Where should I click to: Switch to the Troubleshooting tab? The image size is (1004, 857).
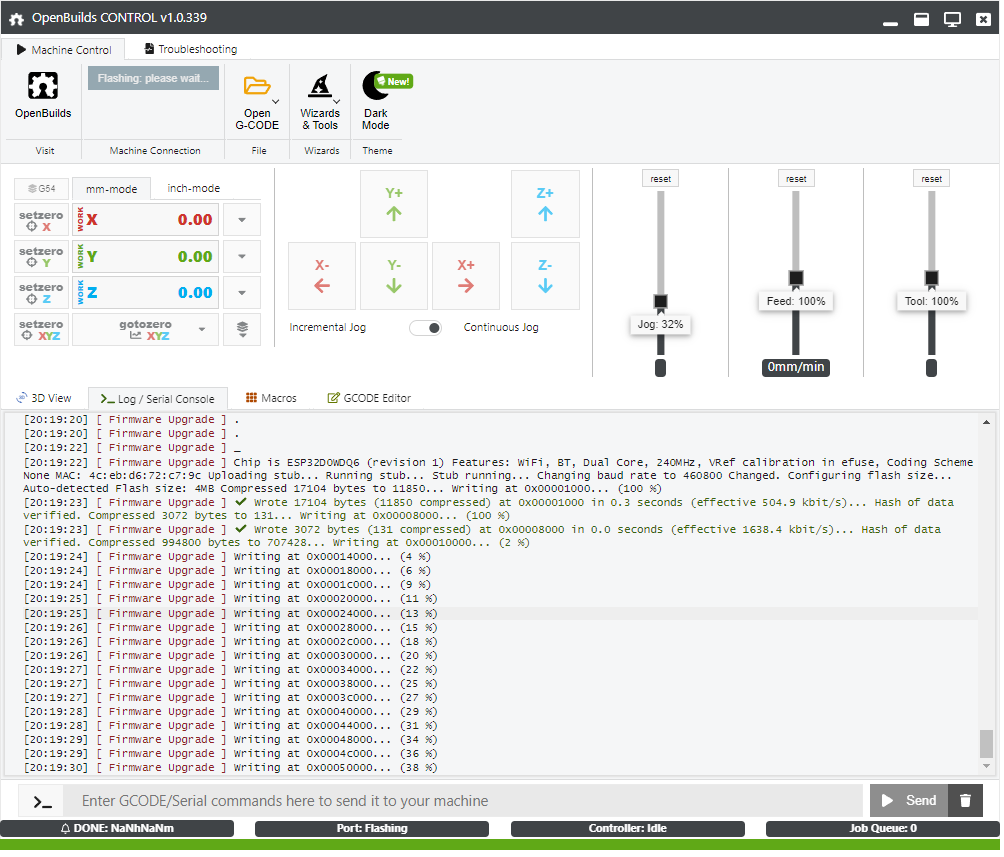tap(190, 49)
